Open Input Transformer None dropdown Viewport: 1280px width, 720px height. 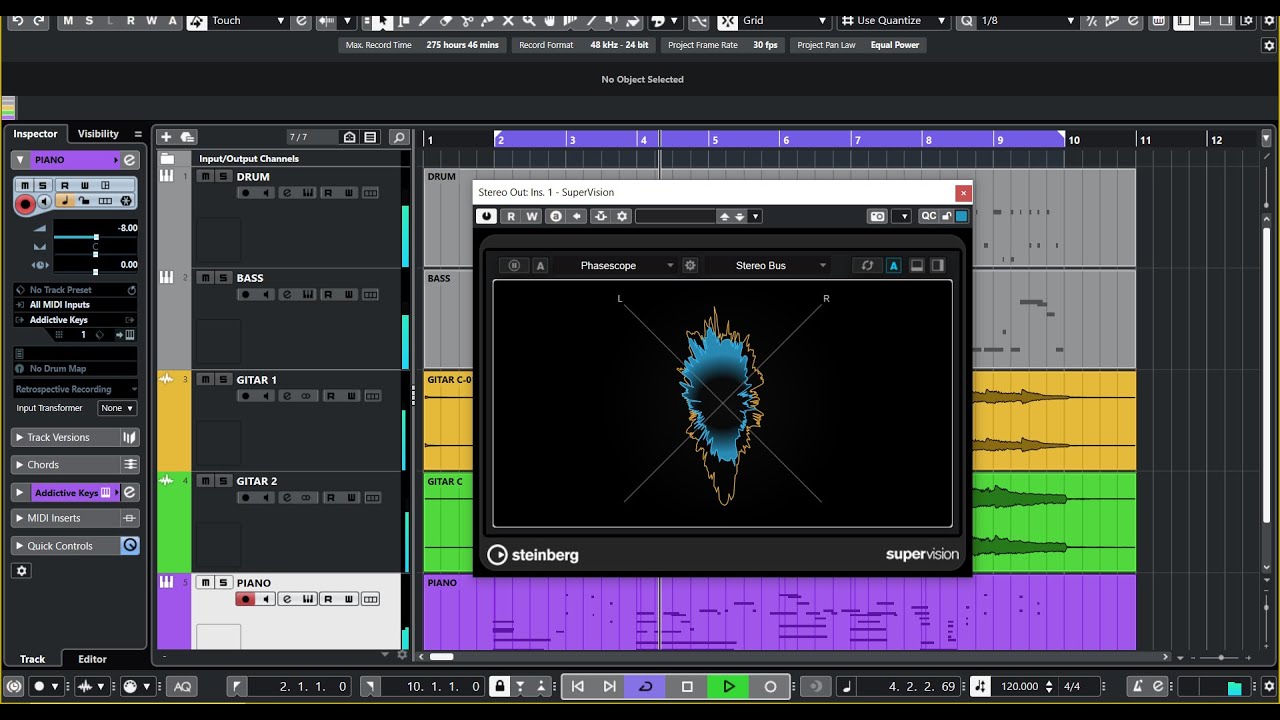(117, 408)
